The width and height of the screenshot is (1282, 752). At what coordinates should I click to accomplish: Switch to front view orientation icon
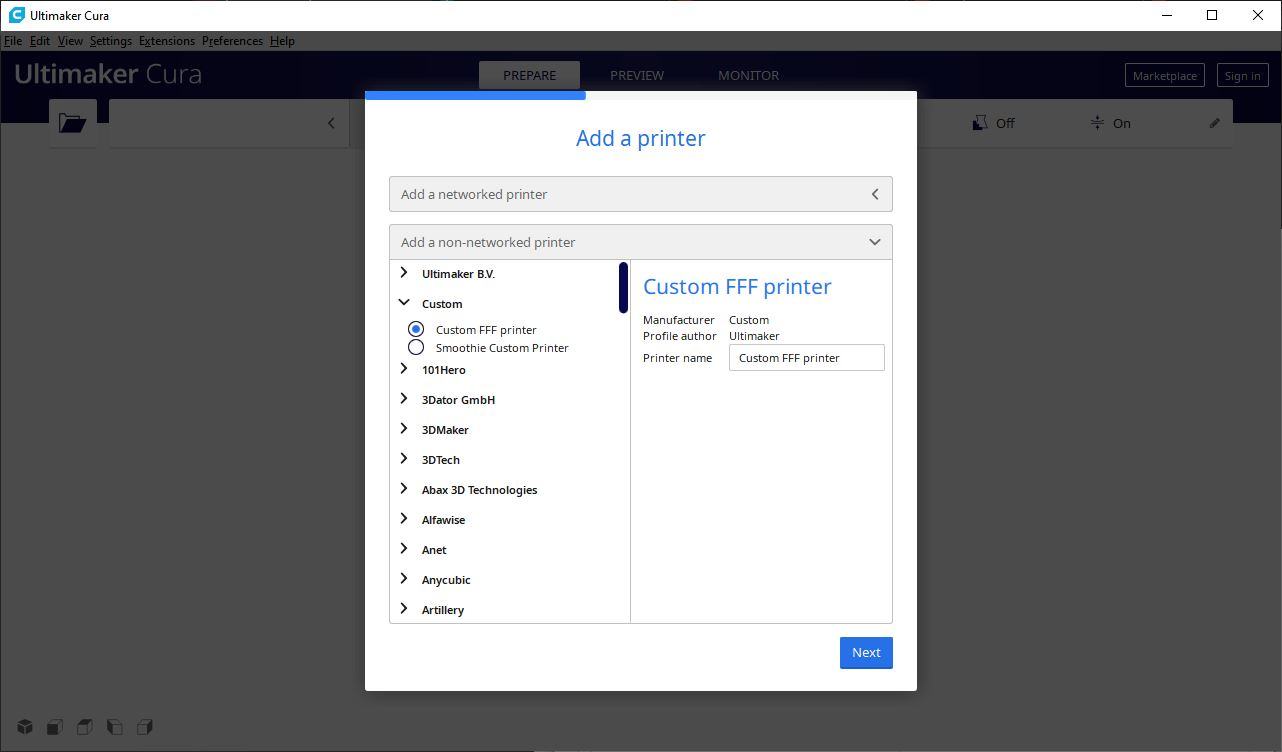[x=55, y=727]
